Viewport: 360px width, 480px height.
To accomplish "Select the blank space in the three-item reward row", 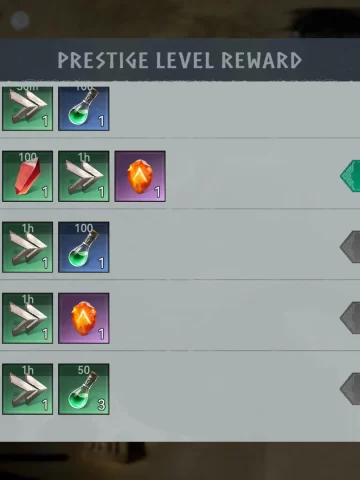I will pyautogui.click(x=252, y=176).
